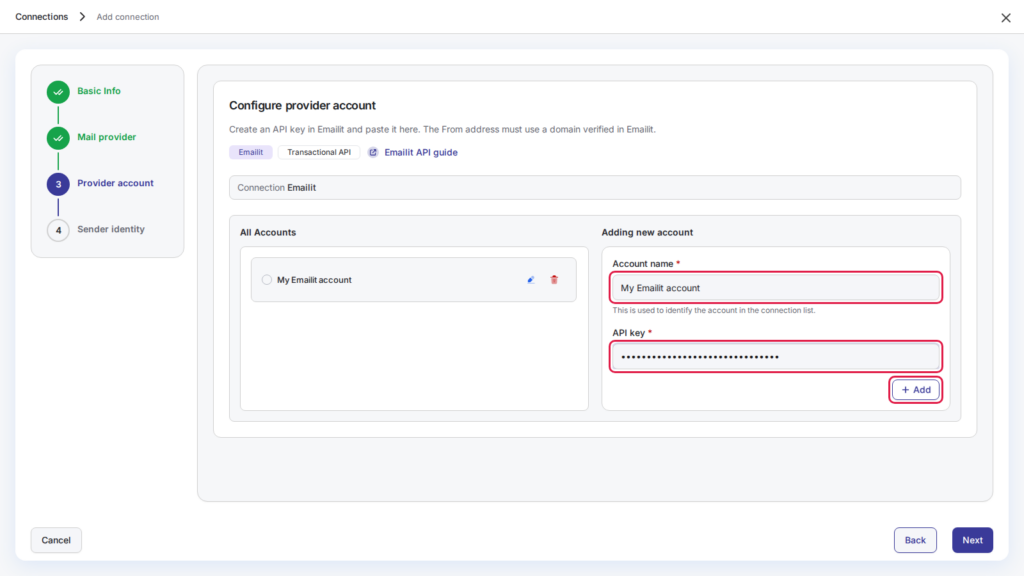Open the Emailit API guide link
Screen dimensions: 1024x576
click(421, 152)
